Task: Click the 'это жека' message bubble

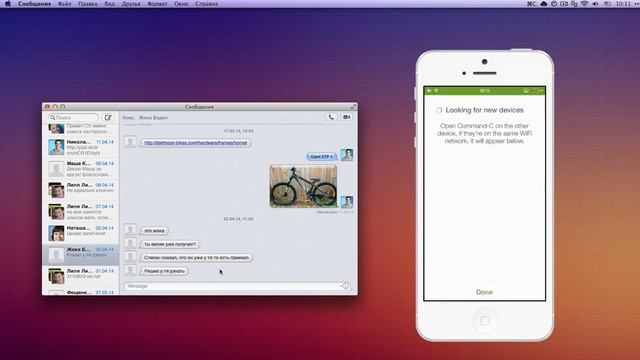Action: [x=154, y=231]
